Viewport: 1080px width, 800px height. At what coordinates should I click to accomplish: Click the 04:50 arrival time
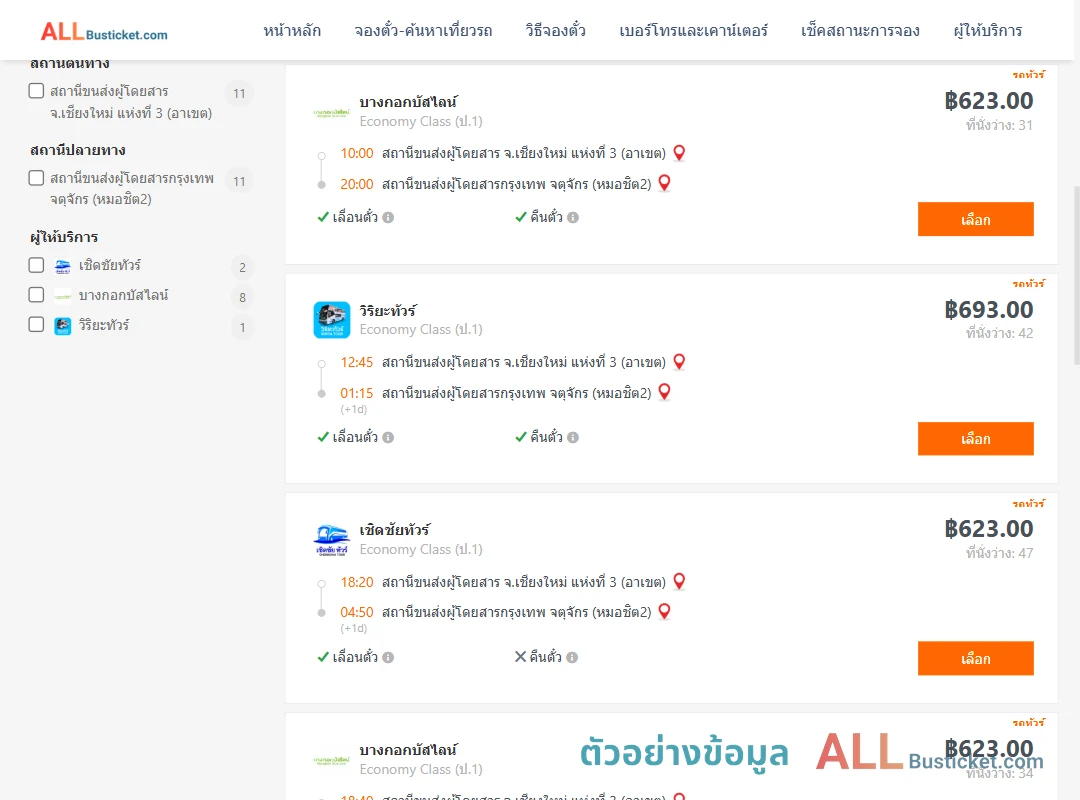tap(357, 613)
